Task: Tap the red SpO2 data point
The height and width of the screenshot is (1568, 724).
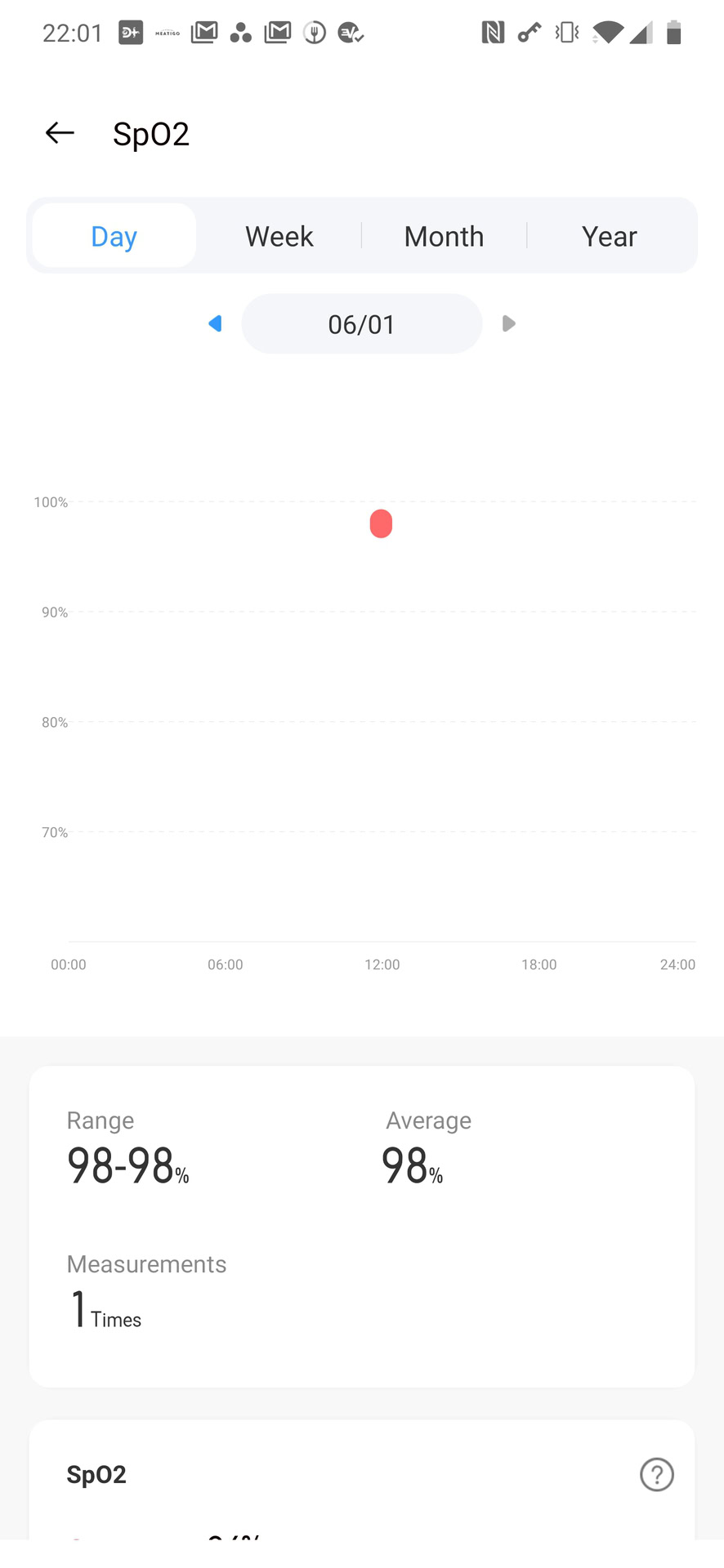Action: [381, 523]
